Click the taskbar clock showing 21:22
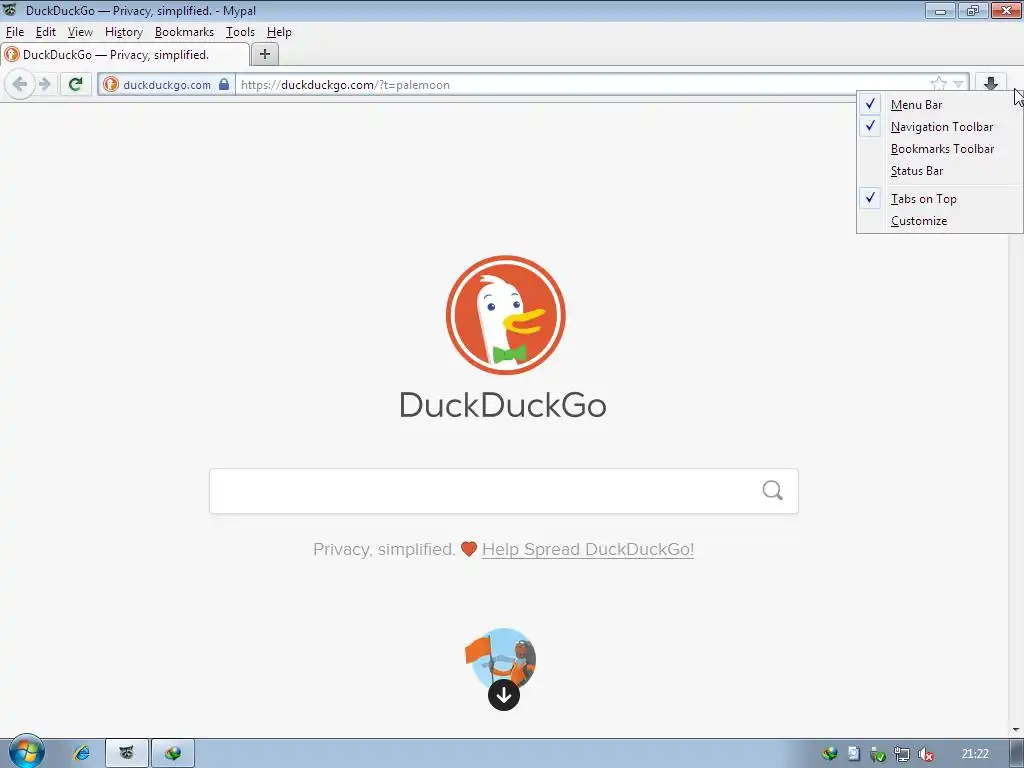The height and width of the screenshot is (768, 1024). pos(975,754)
